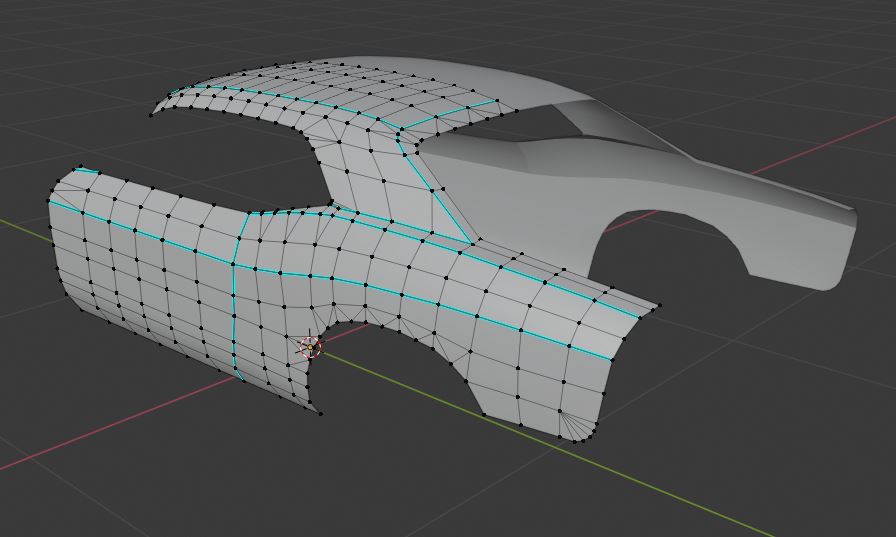Select the vertex where the door's cyan seams cross

[233, 264]
